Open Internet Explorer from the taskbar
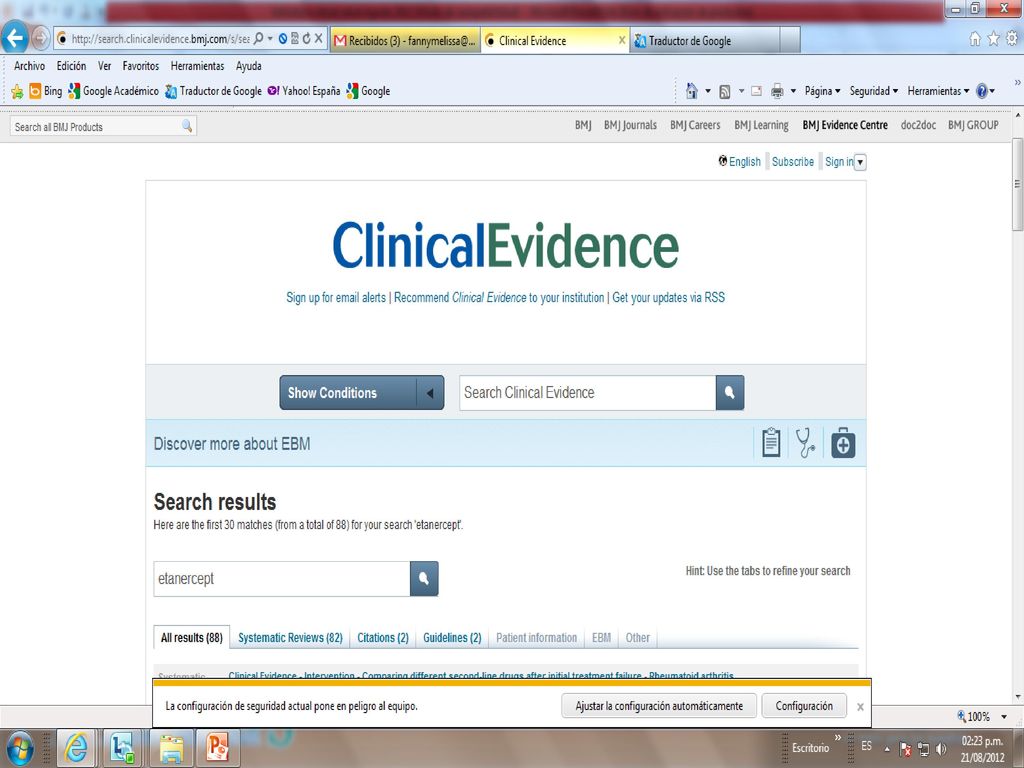 [76, 748]
